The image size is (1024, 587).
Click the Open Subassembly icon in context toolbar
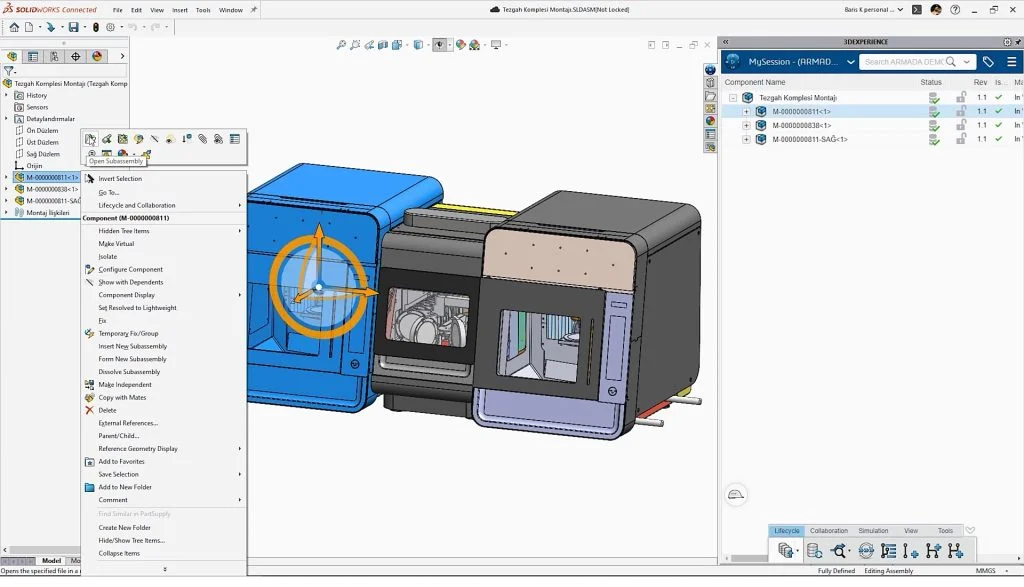tap(90, 139)
